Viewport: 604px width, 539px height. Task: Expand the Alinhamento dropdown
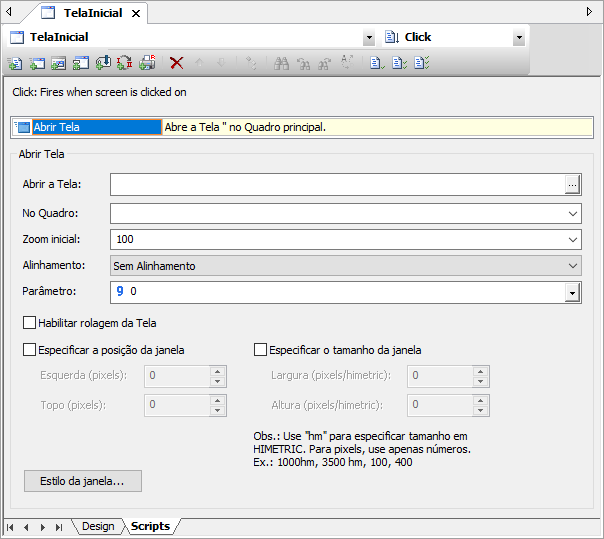pos(572,266)
